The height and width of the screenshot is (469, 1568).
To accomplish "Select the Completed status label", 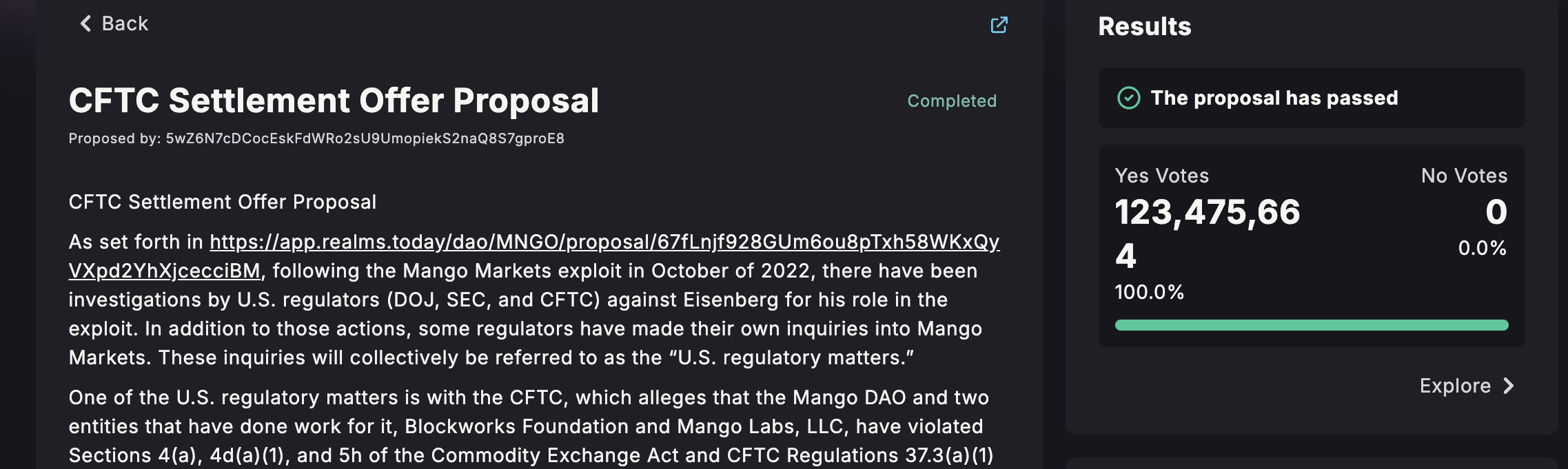I will 951,101.
